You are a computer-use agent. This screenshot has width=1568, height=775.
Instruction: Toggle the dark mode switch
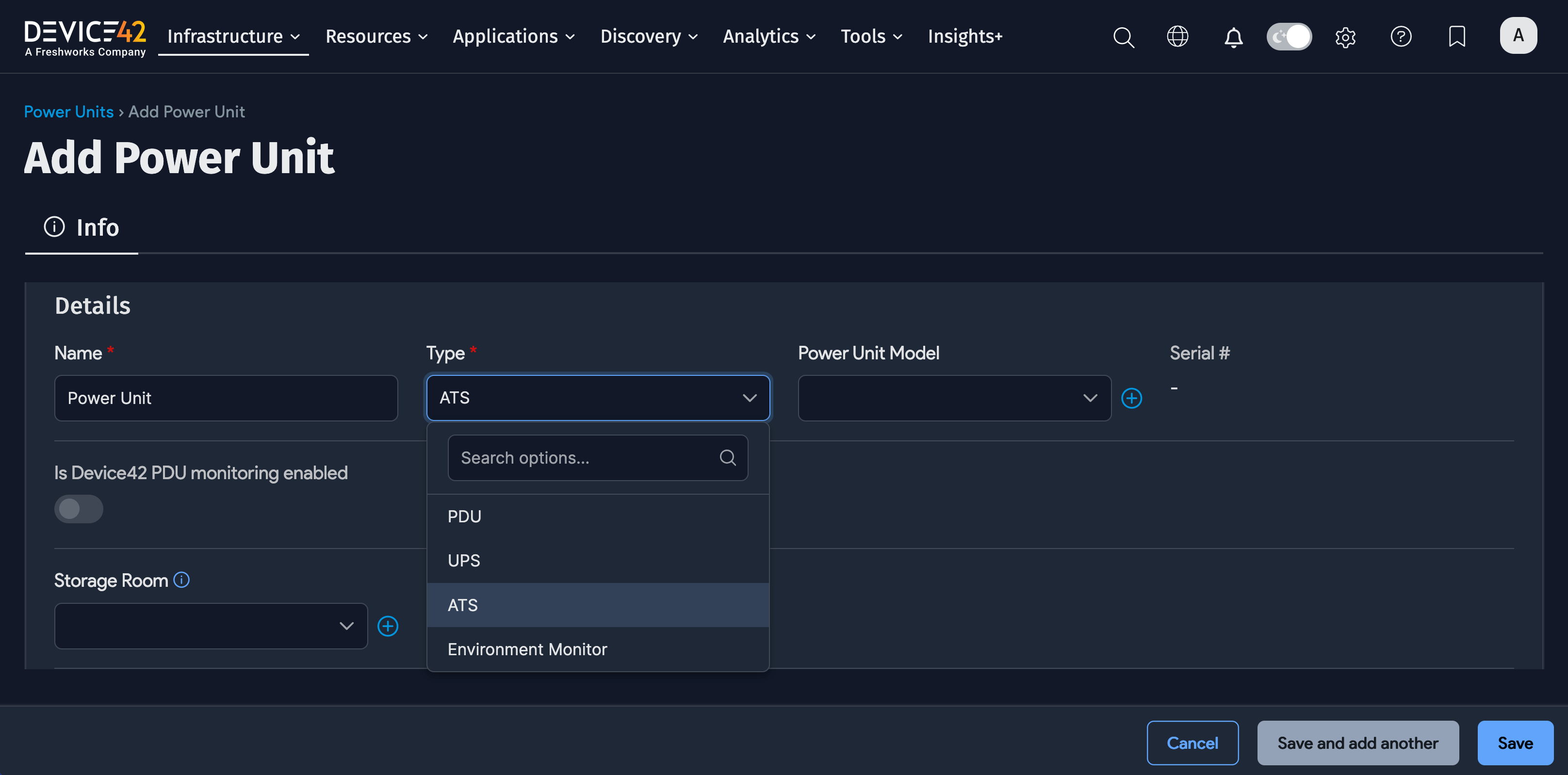coord(1289,36)
